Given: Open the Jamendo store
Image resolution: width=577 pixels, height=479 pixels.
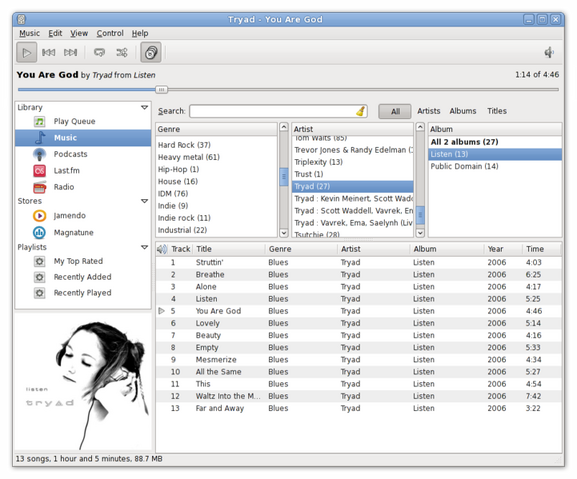Looking at the screenshot, I should point(70,216).
